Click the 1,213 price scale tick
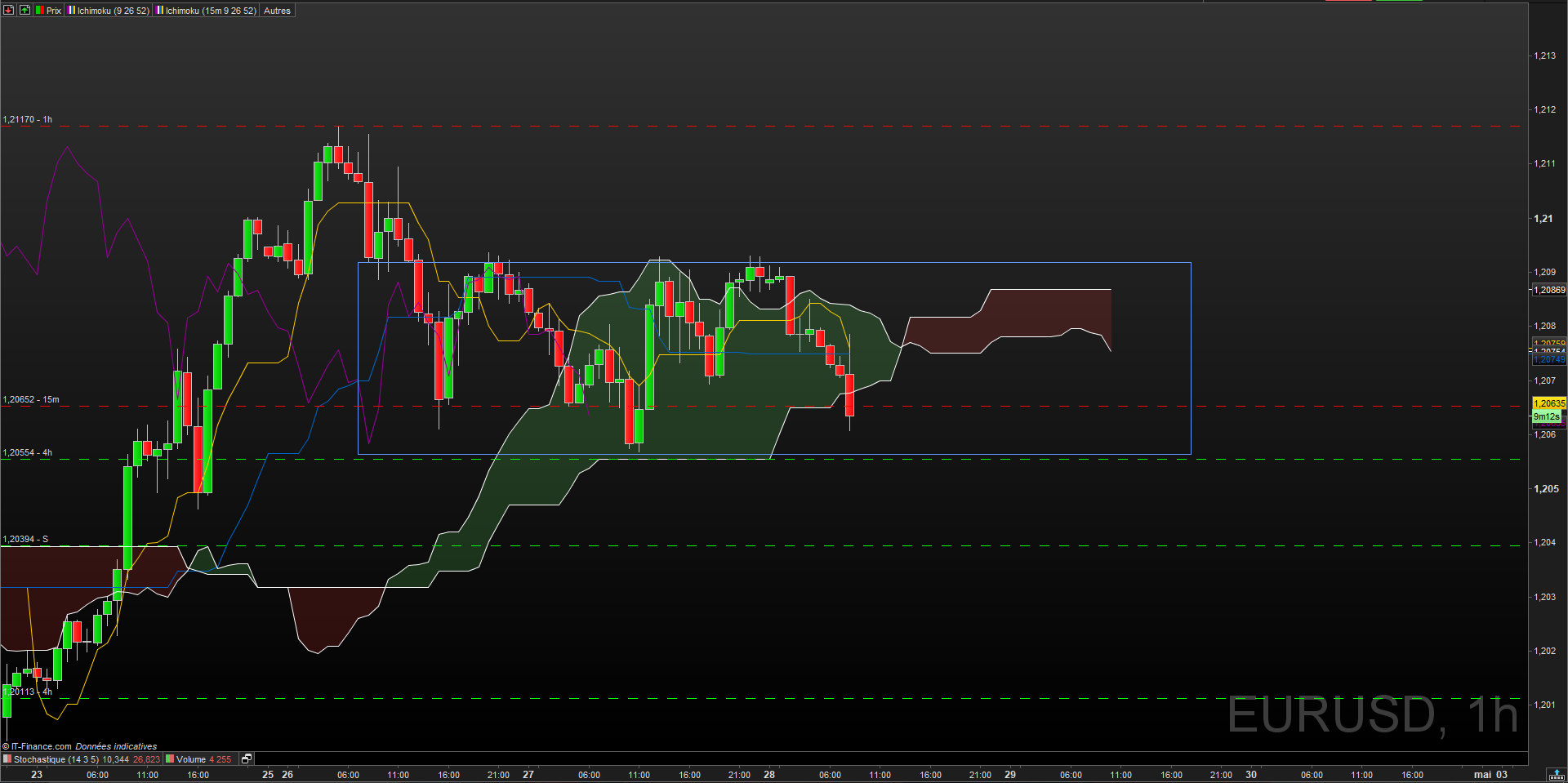 tap(1544, 56)
